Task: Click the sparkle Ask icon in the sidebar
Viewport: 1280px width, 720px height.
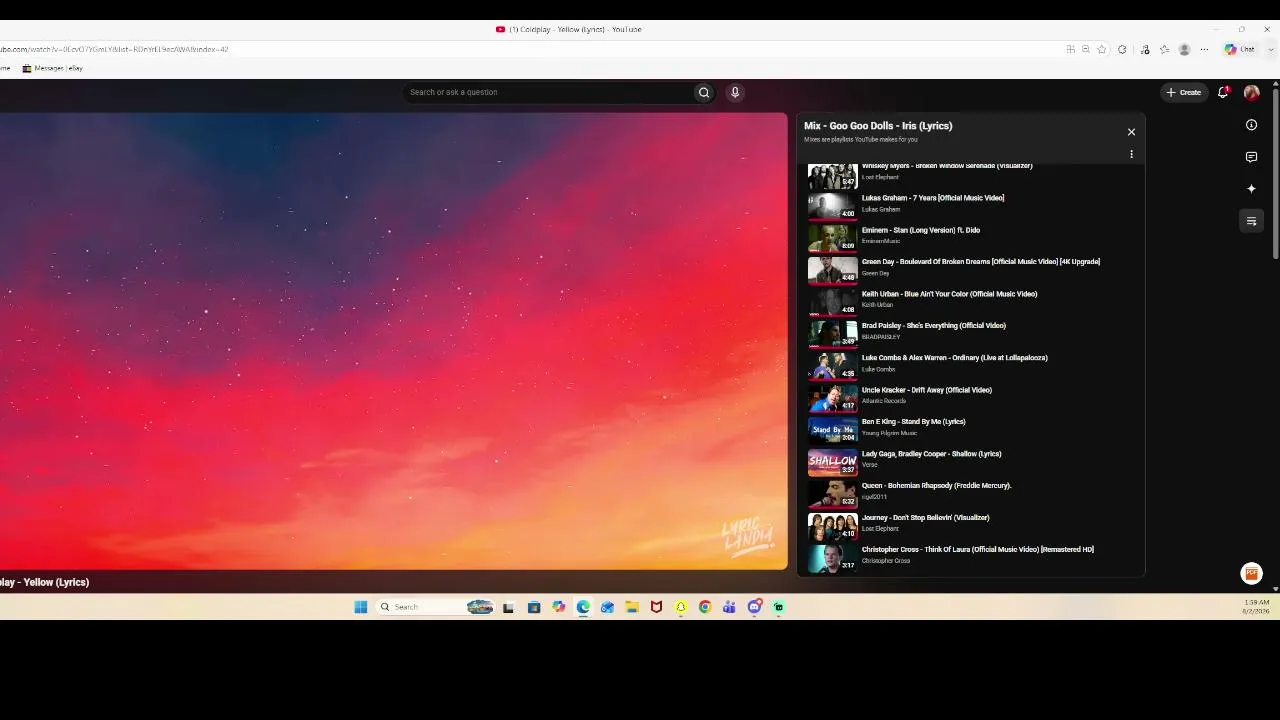Action: [1251, 189]
